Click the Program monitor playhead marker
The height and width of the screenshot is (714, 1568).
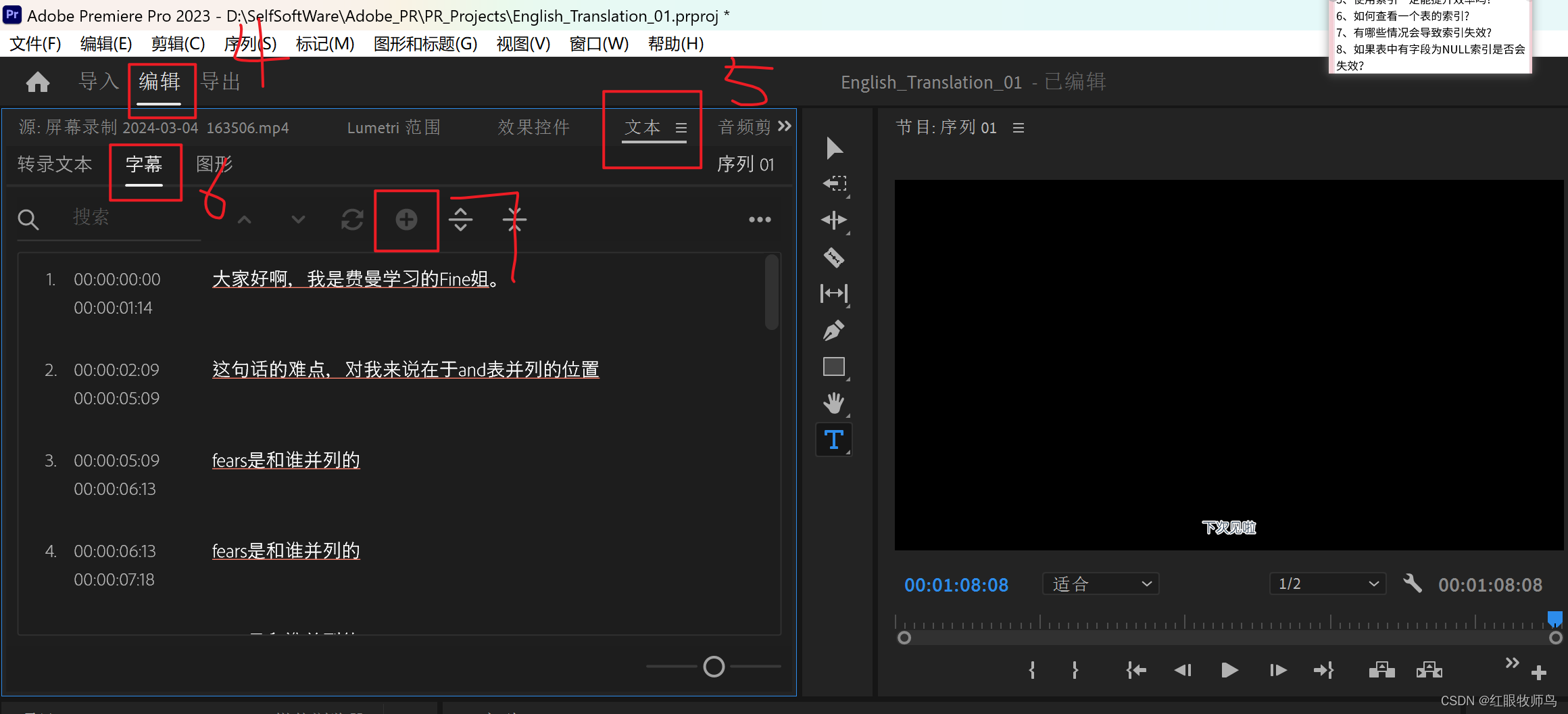coord(1554,619)
